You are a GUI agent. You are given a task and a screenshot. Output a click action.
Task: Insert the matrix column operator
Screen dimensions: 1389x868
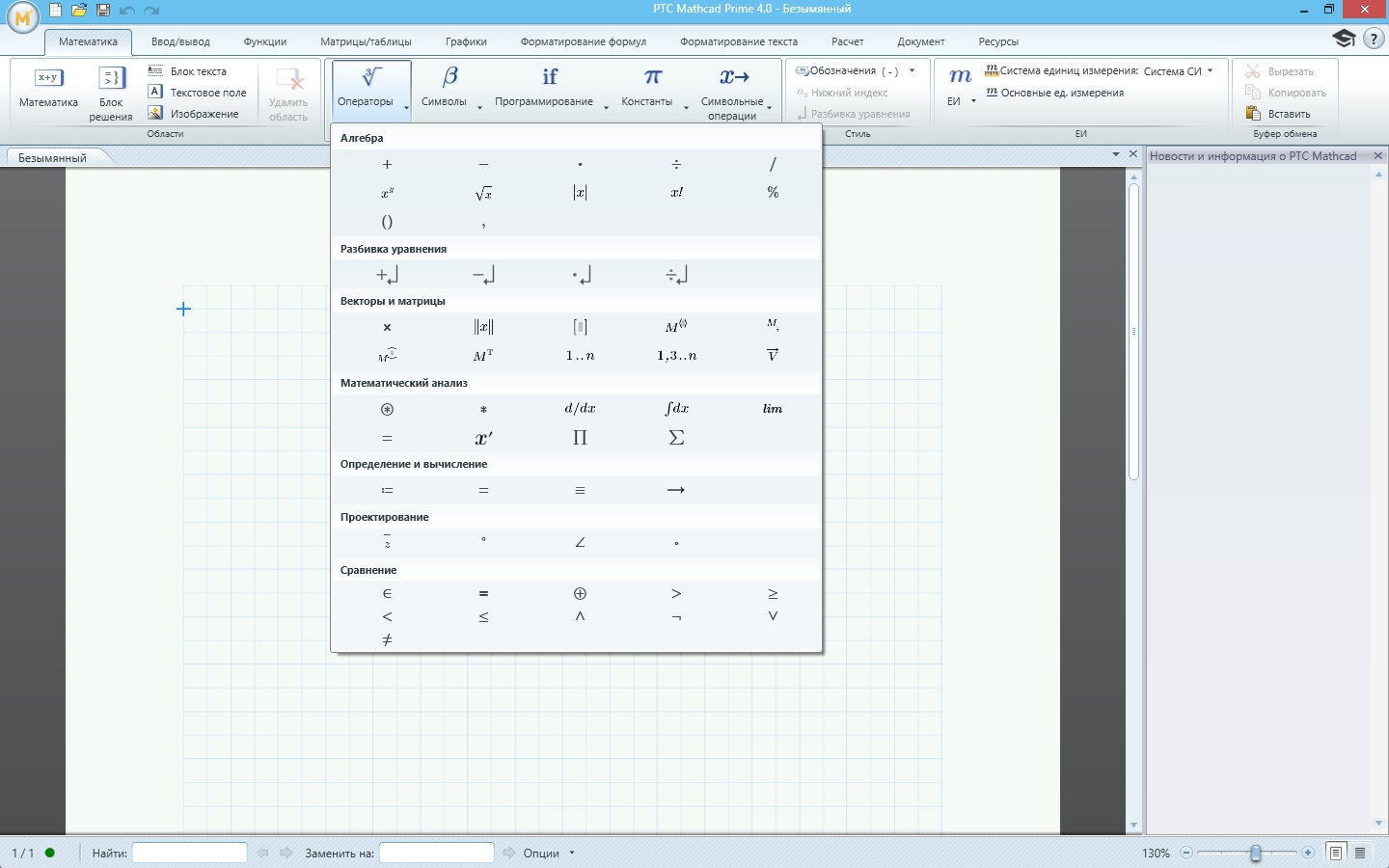[676, 327]
